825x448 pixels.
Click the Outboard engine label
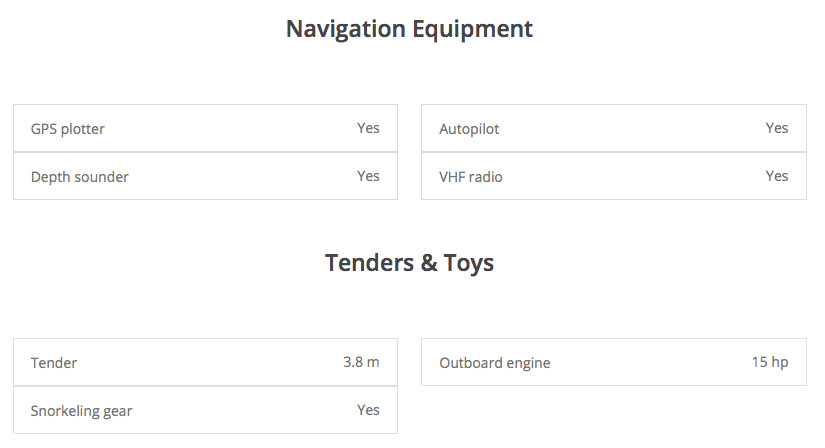(495, 363)
